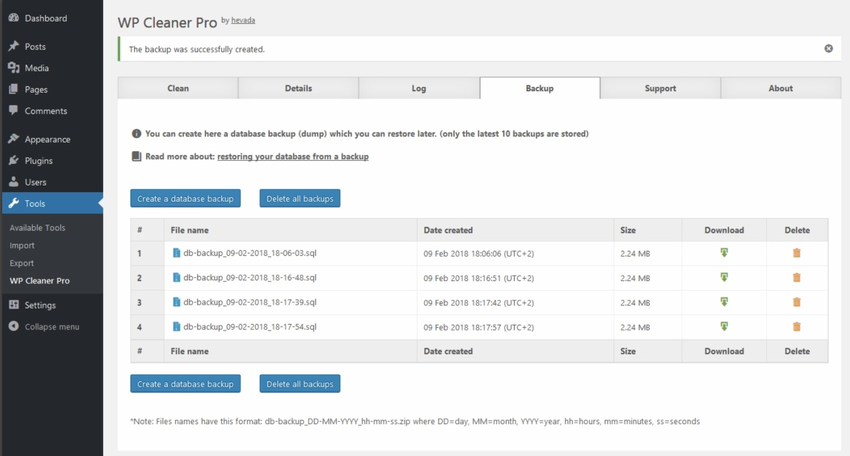Viewport: 850px width, 456px height.
Task: Click the Dashboard gauge icon in the sidebar
Action: click(x=14, y=18)
